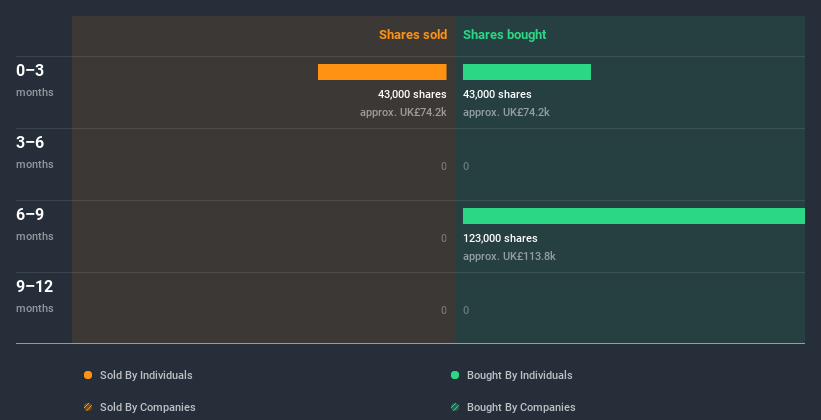
Task: Click the striped Sold By Companies legend icon
Action: point(88,407)
